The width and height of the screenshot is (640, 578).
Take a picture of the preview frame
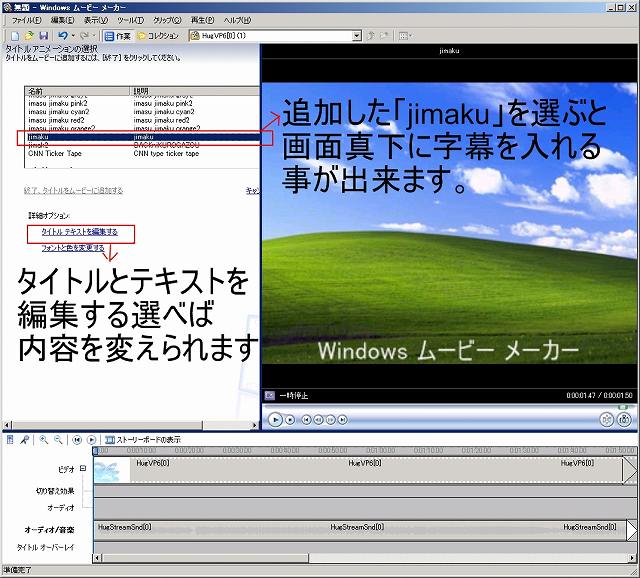click(x=624, y=420)
